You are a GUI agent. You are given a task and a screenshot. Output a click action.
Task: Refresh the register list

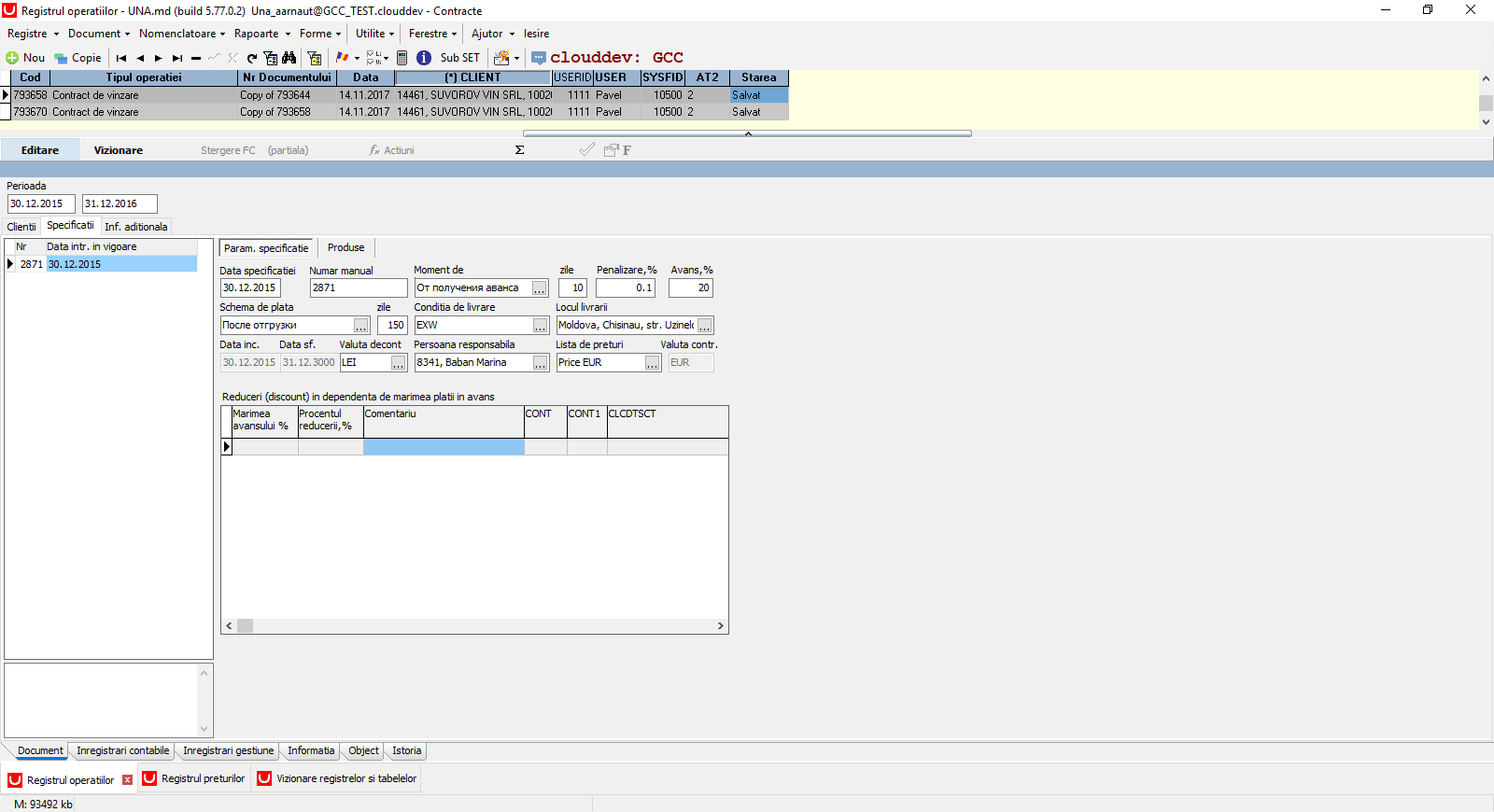point(252,58)
